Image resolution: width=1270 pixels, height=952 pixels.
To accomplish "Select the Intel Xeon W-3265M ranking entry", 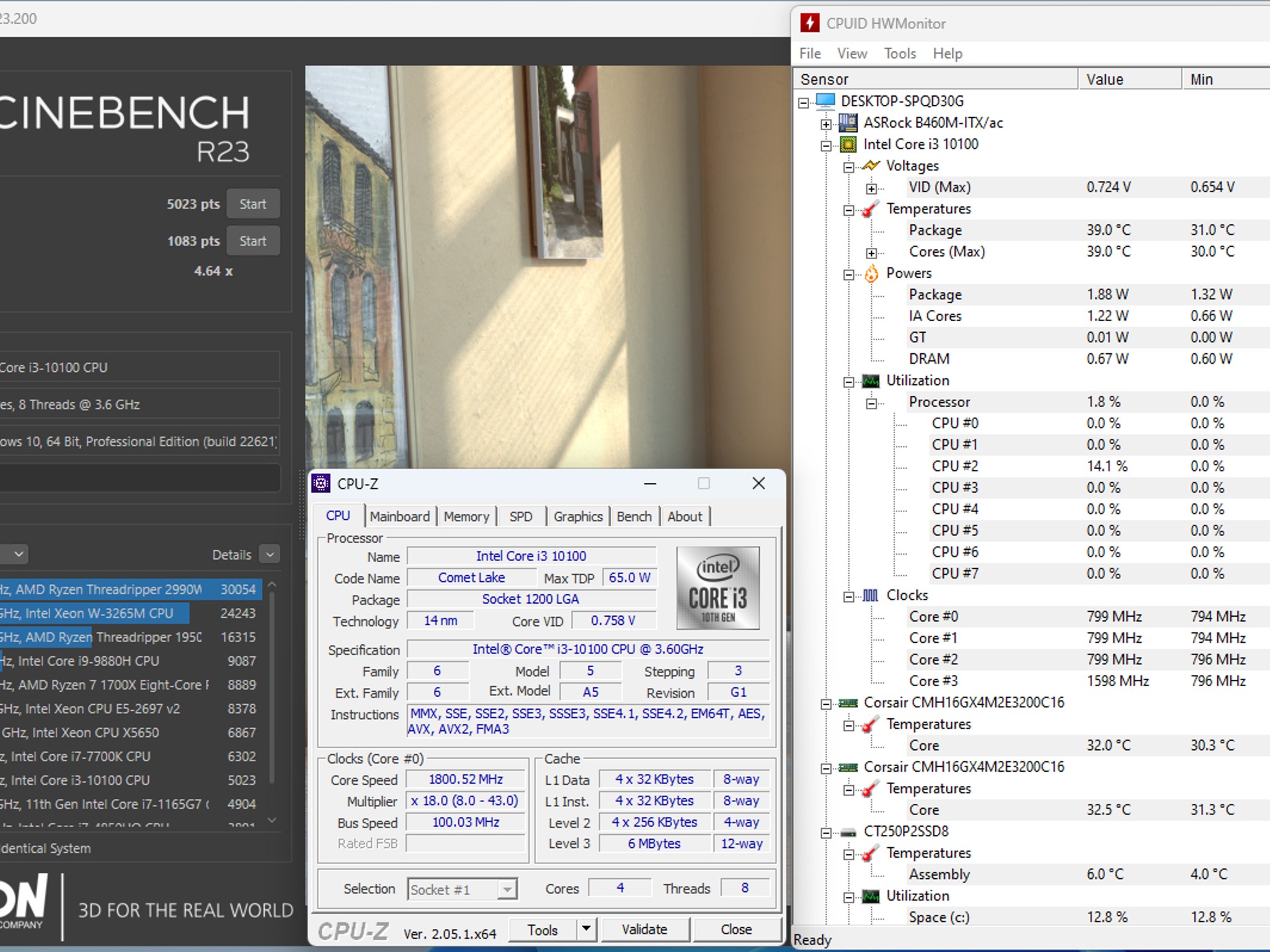I will (x=131, y=614).
